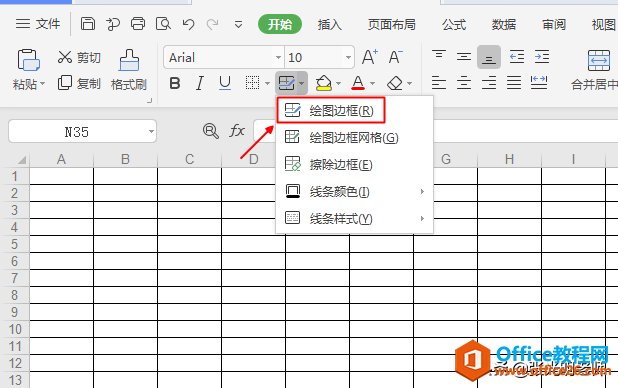The width and height of the screenshot is (618, 388).
Task: Click the 复制 (Copy) button
Action: point(79,83)
